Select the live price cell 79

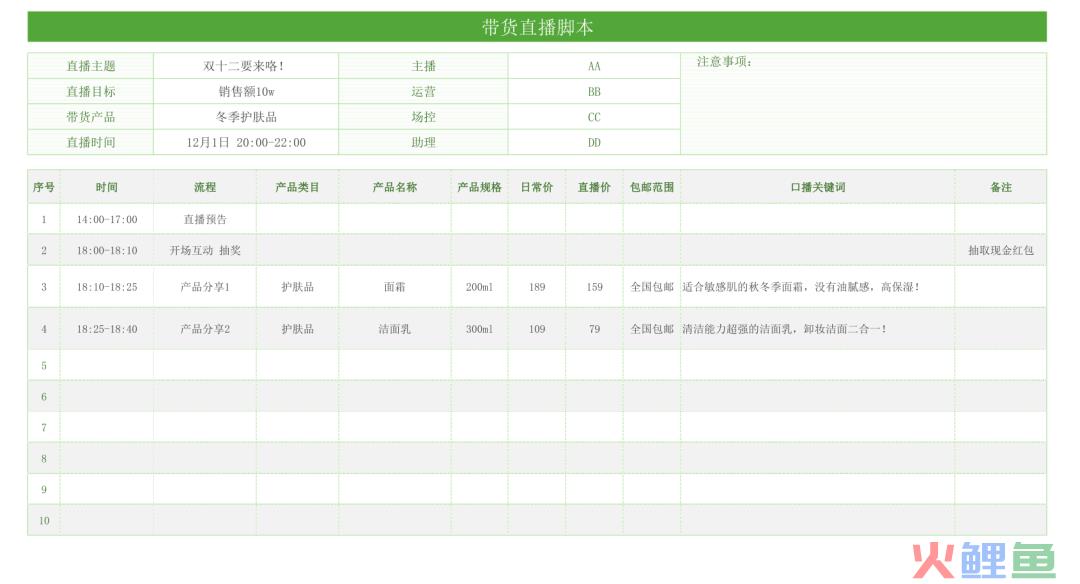coord(594,328)
